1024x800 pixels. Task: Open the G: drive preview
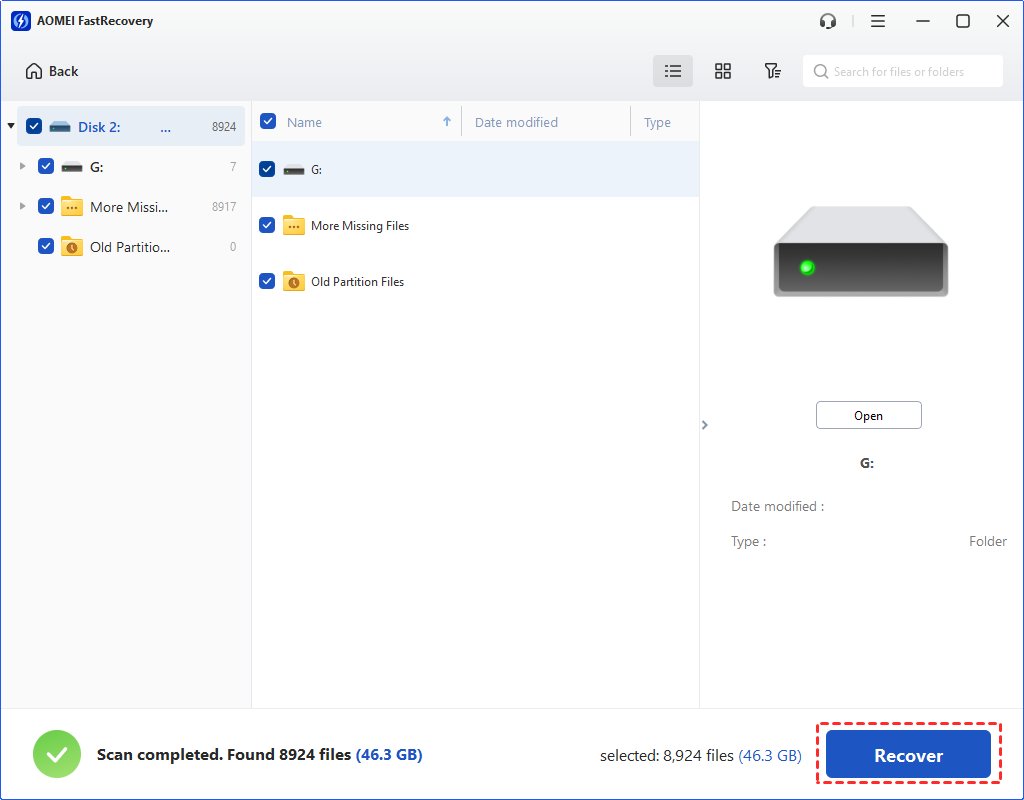pyautogui.click(x=868, y=414)
